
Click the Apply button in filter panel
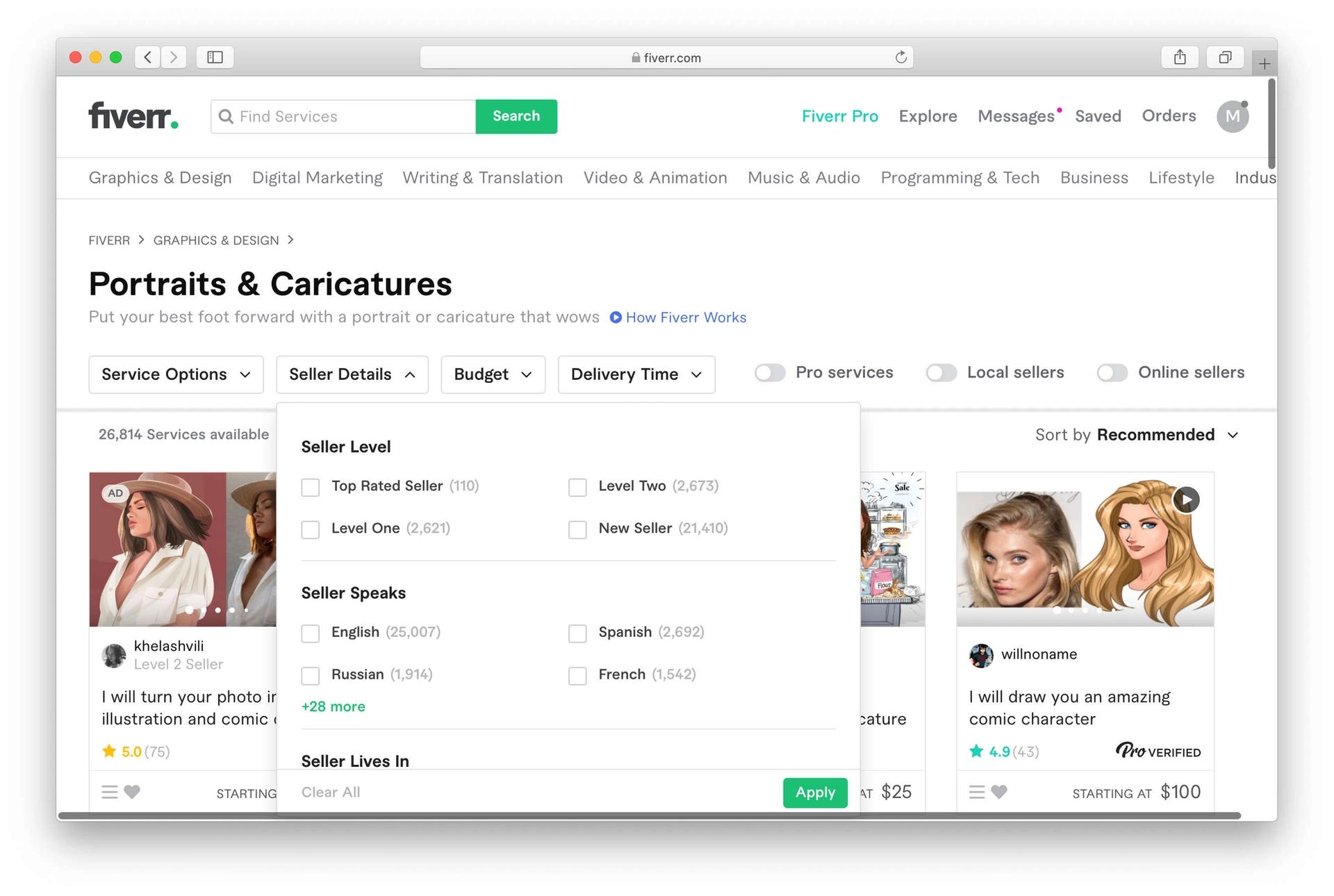pyautogui.click(x=815, y=793)
